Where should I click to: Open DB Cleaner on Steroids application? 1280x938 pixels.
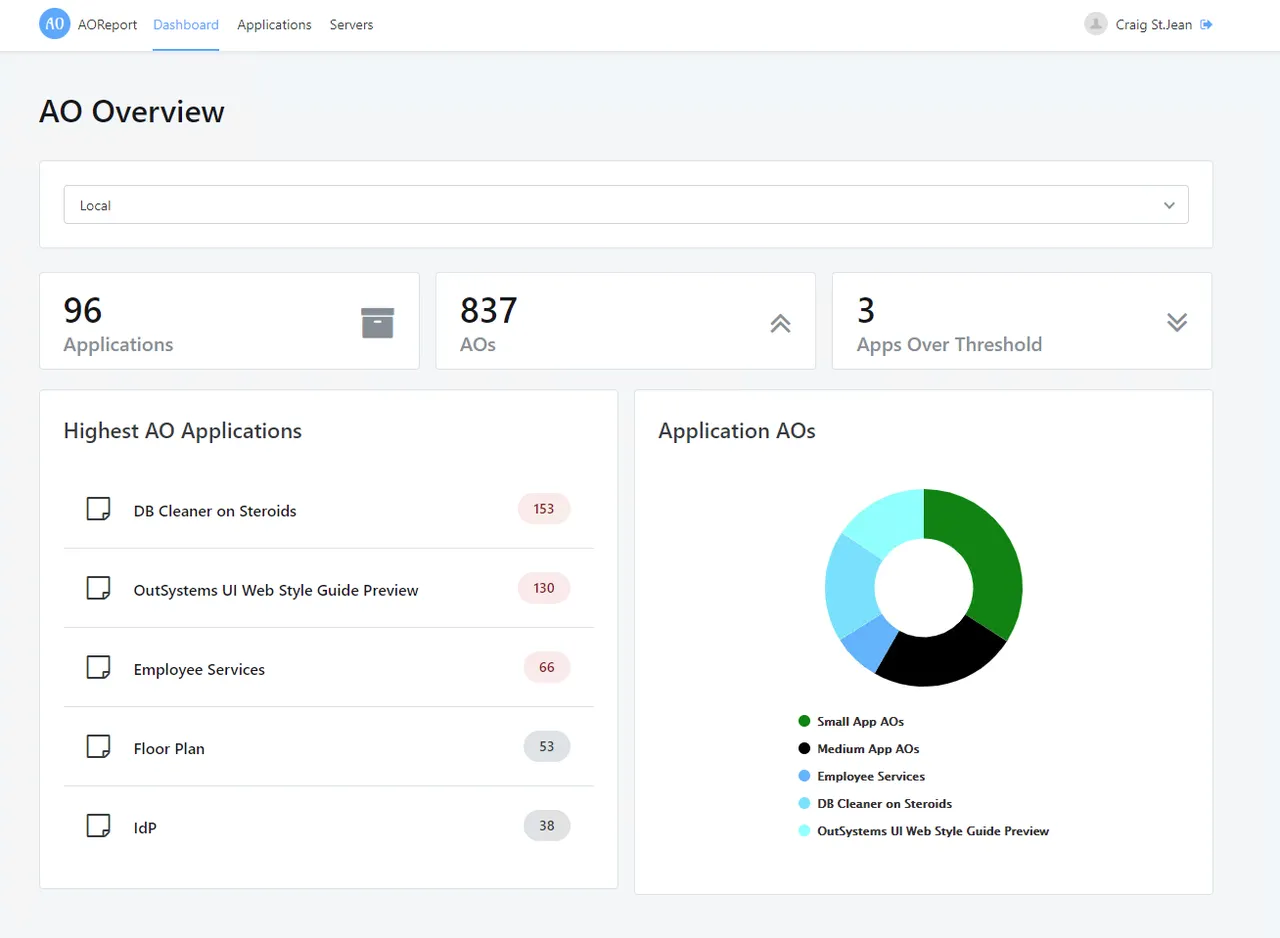click(215, 511)
